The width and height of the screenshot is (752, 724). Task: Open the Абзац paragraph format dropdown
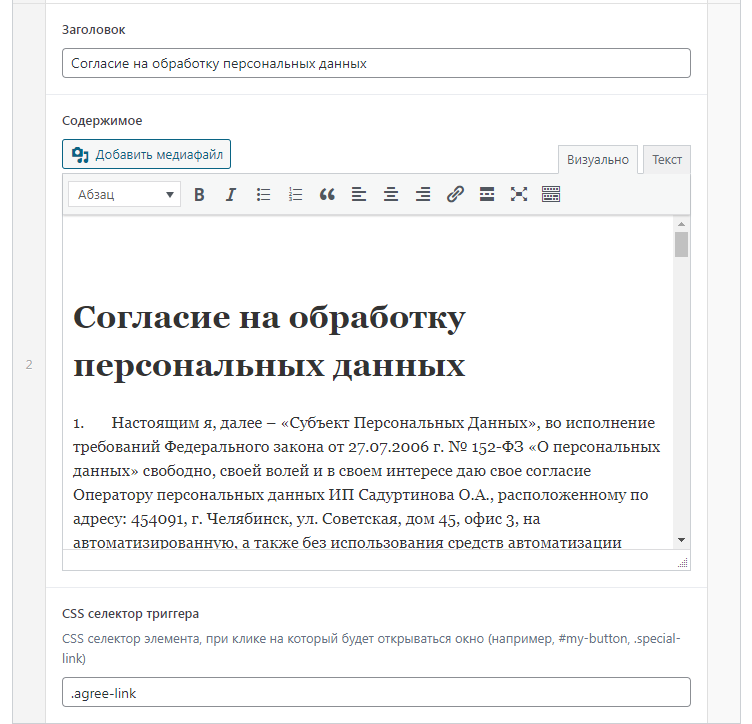tap(124, 194)
